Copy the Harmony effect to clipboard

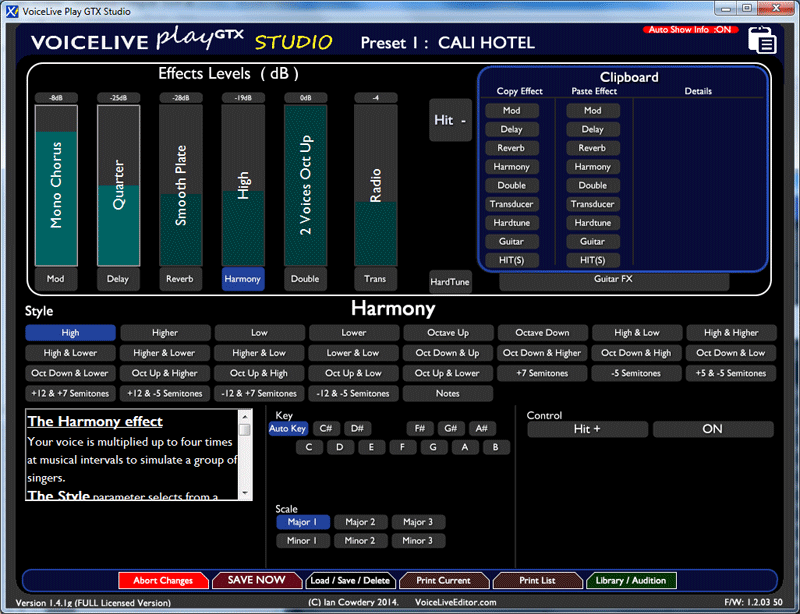pos(512,167)
